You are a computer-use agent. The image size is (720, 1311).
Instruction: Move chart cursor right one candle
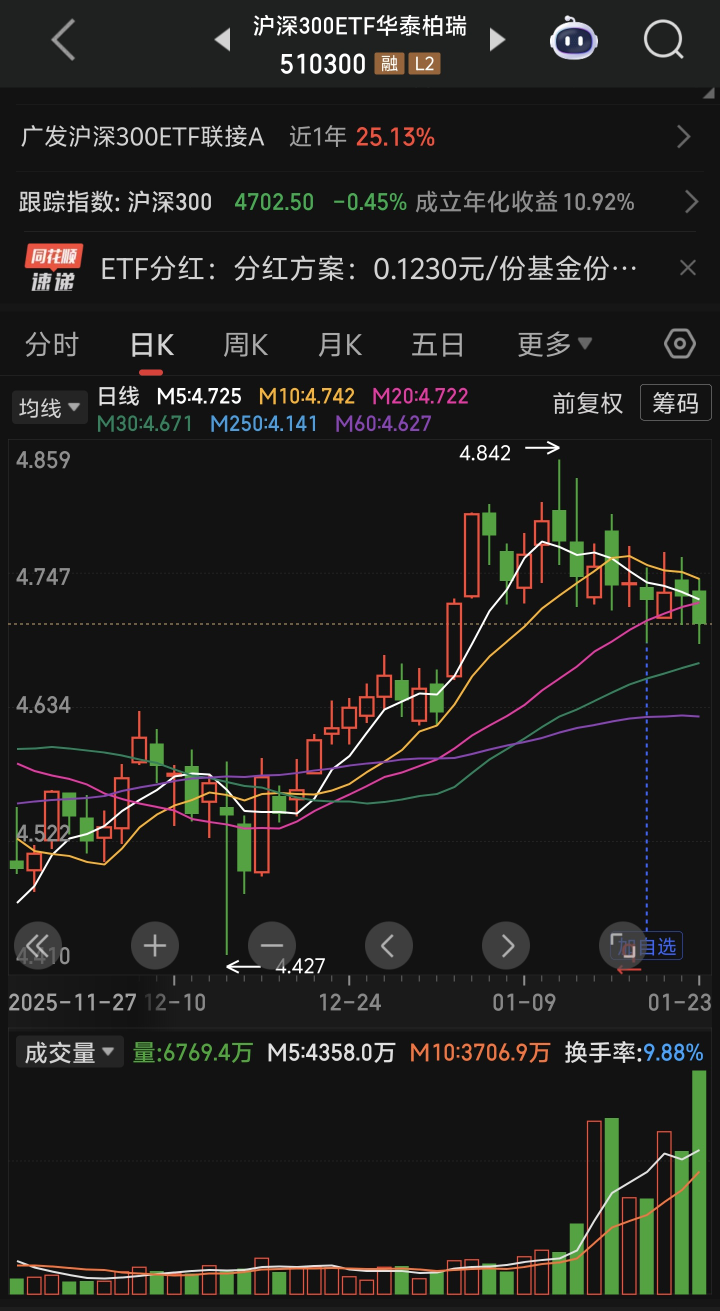click(506, 944)
